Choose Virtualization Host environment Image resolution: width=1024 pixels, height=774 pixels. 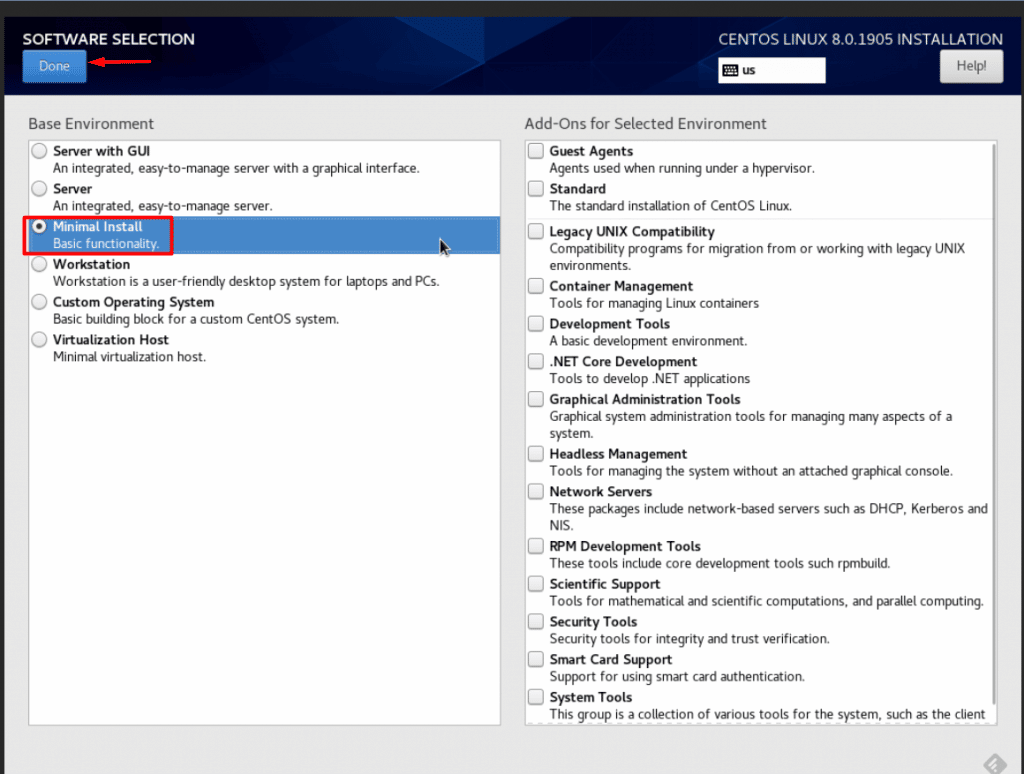coord(39,340)
